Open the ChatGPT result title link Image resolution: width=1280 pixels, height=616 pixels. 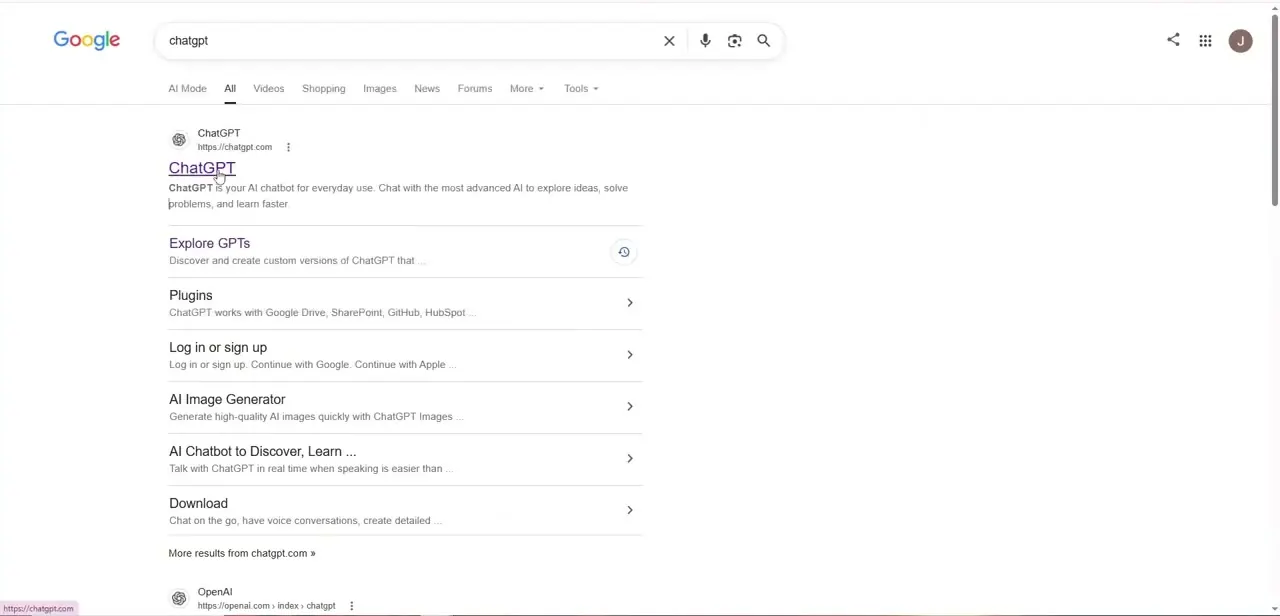click(x=202, y=168)
